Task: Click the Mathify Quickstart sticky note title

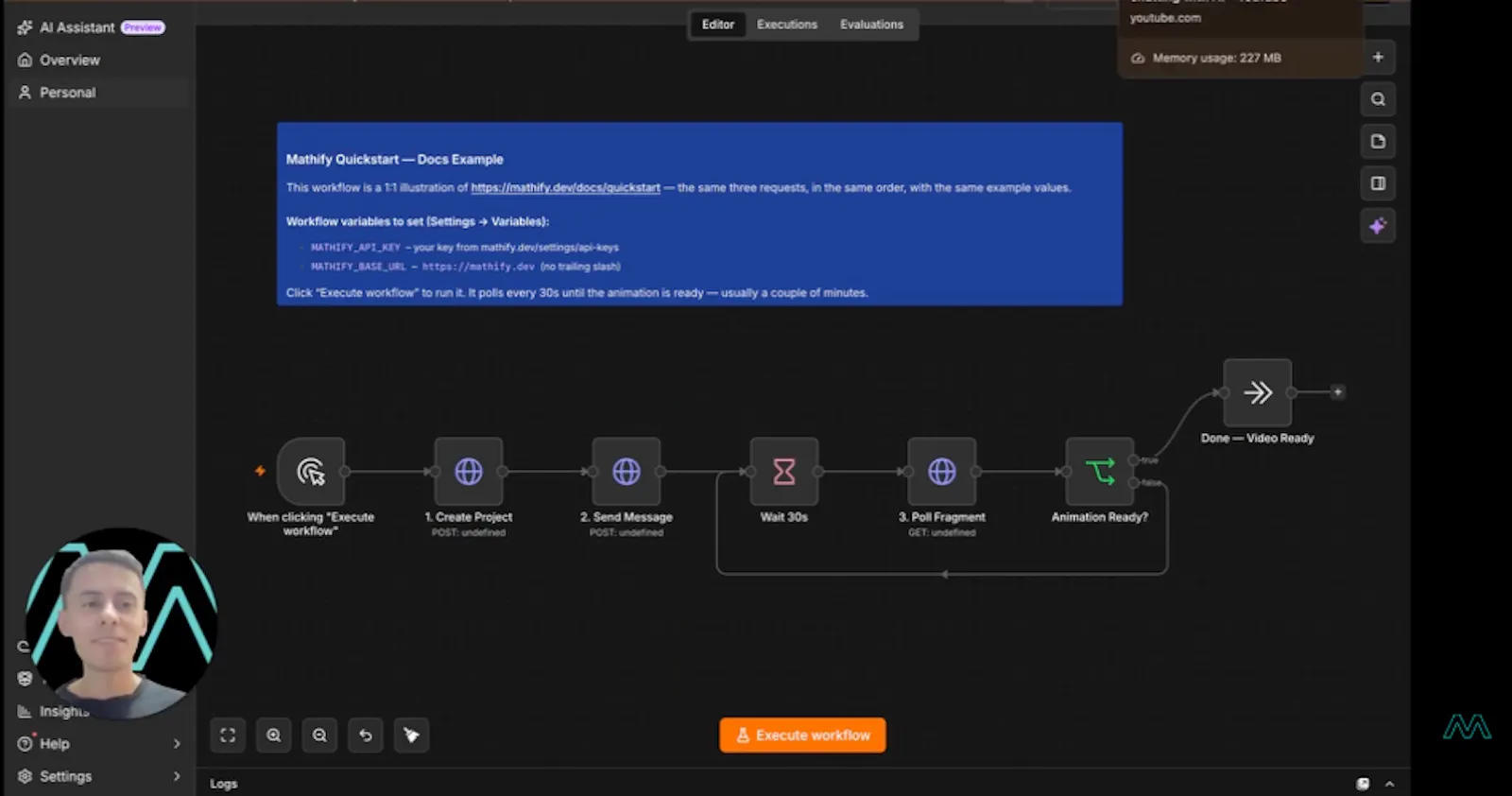Action: pyautogui.click(x=394, y=159)
